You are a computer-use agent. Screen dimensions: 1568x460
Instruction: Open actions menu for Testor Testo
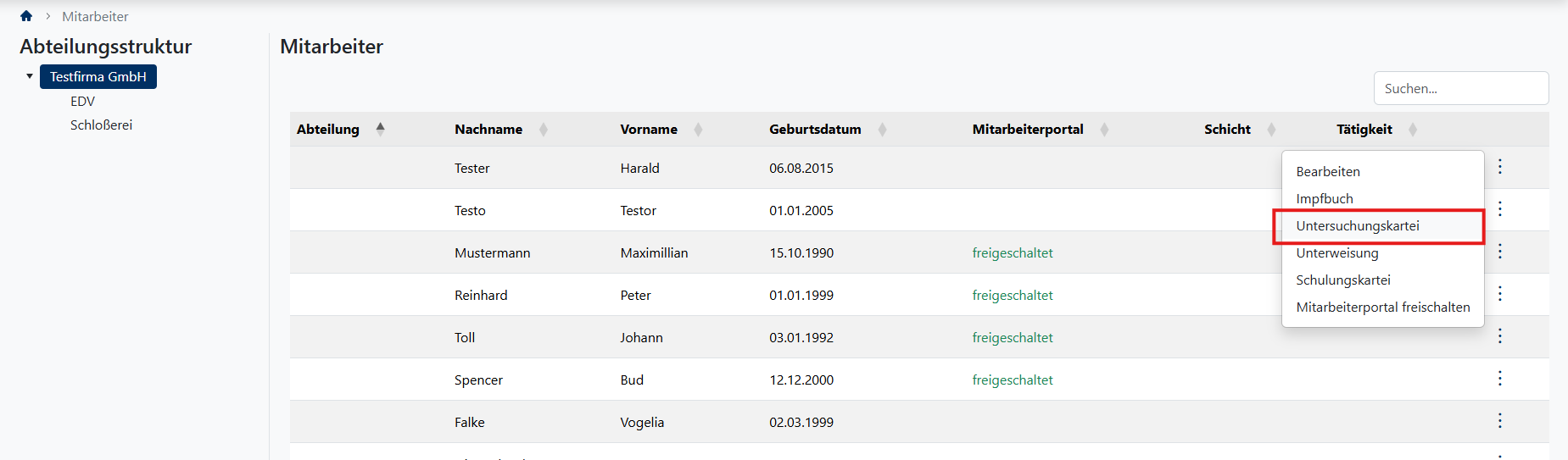[x=1499, y=209]
